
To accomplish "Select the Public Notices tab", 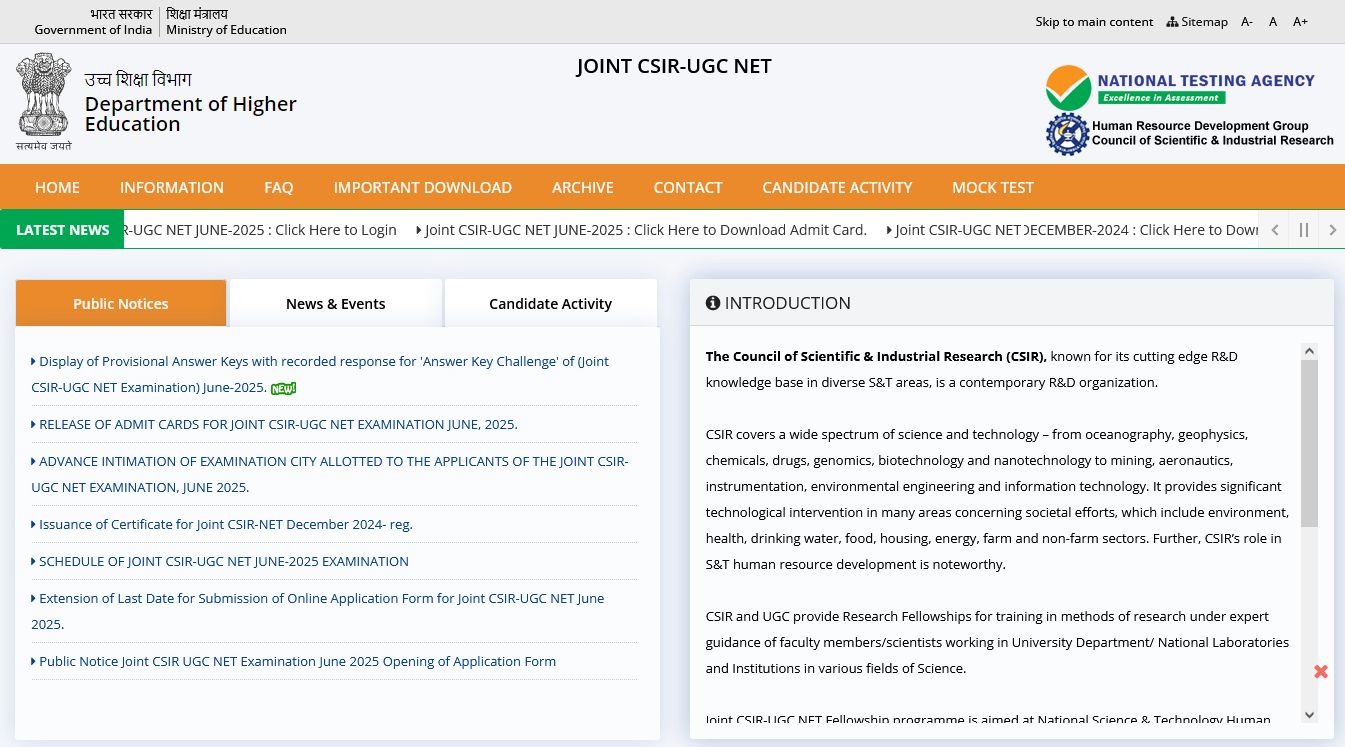I will (x=121, y=303).
